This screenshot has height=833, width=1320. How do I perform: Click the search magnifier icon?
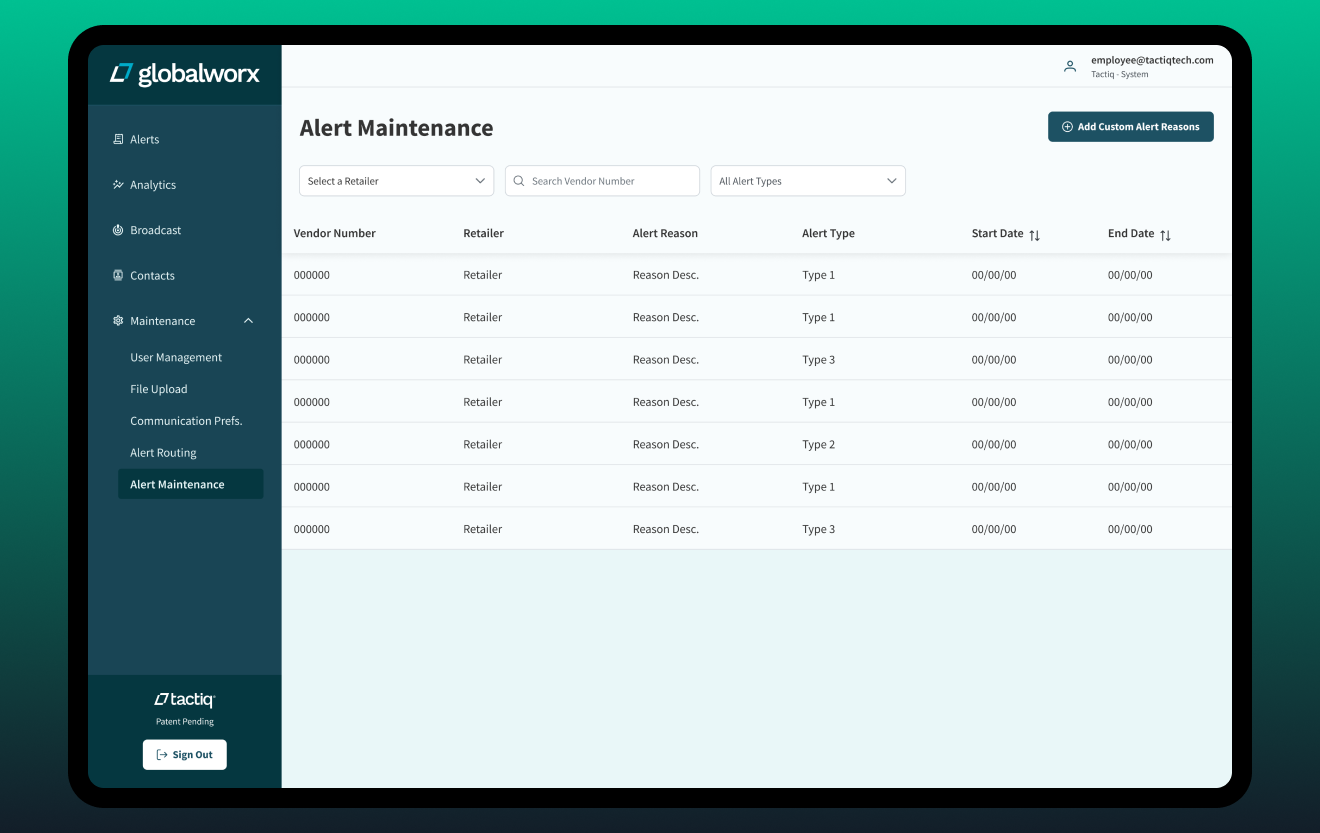point(519,181)
